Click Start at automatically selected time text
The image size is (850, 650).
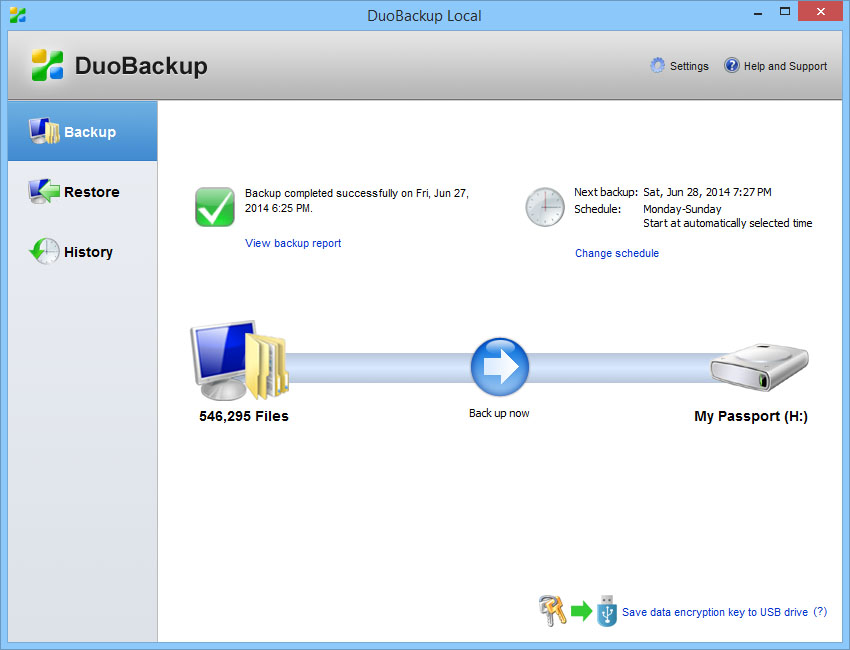[727, 223]
